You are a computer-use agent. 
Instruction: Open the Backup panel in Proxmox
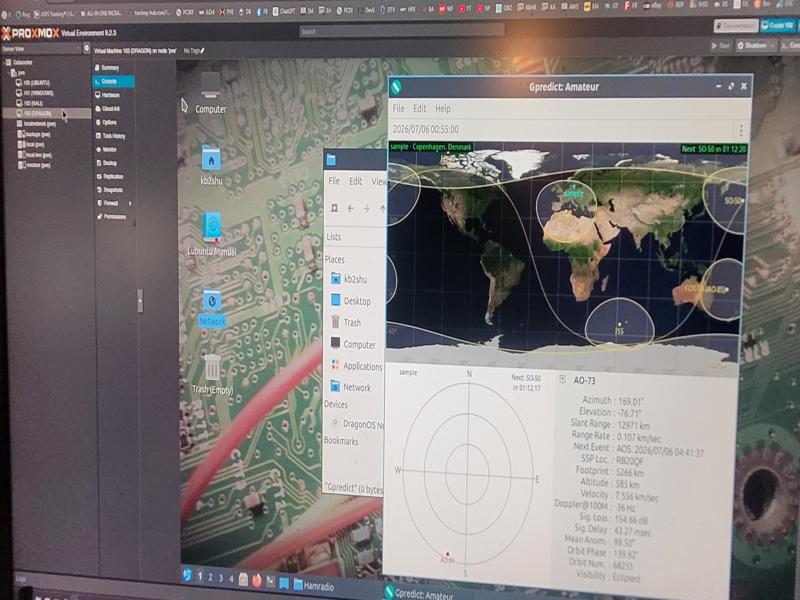tap(107, 163)
